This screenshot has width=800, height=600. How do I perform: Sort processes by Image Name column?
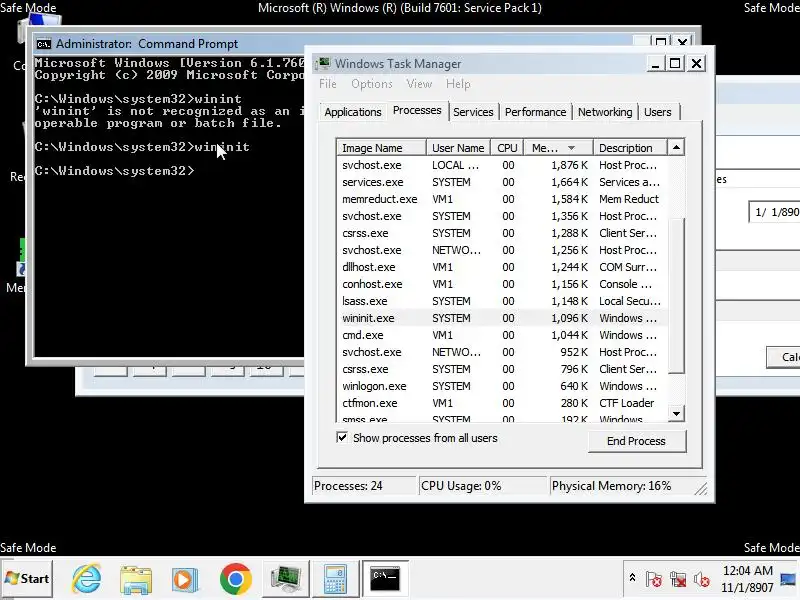(382, 148)
